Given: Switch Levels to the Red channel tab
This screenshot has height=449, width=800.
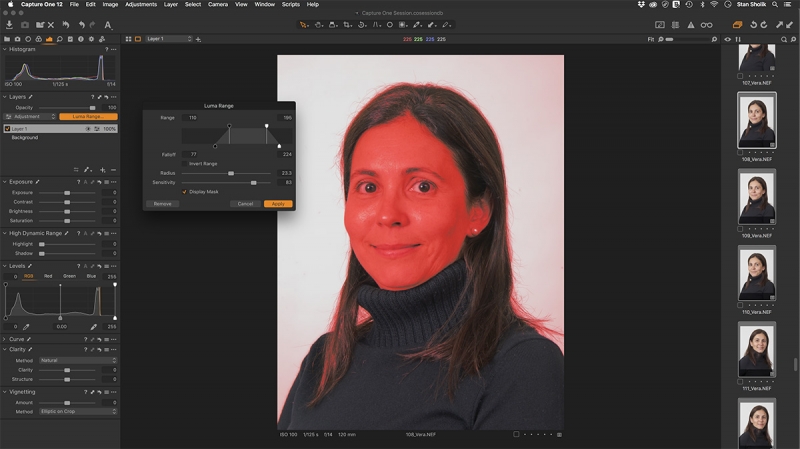Looking at the screenshot, I should coord(48,276).
